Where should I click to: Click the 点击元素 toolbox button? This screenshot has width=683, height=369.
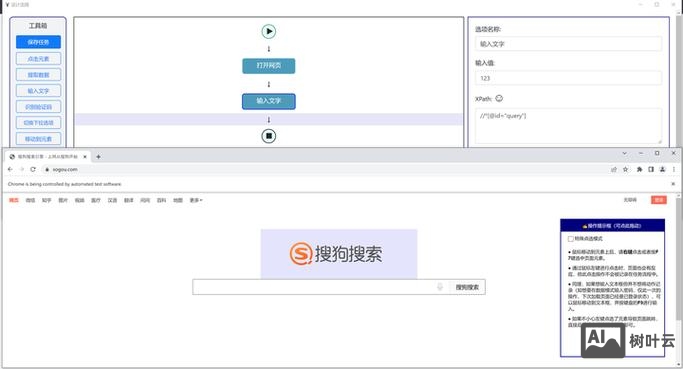[38, 59]
